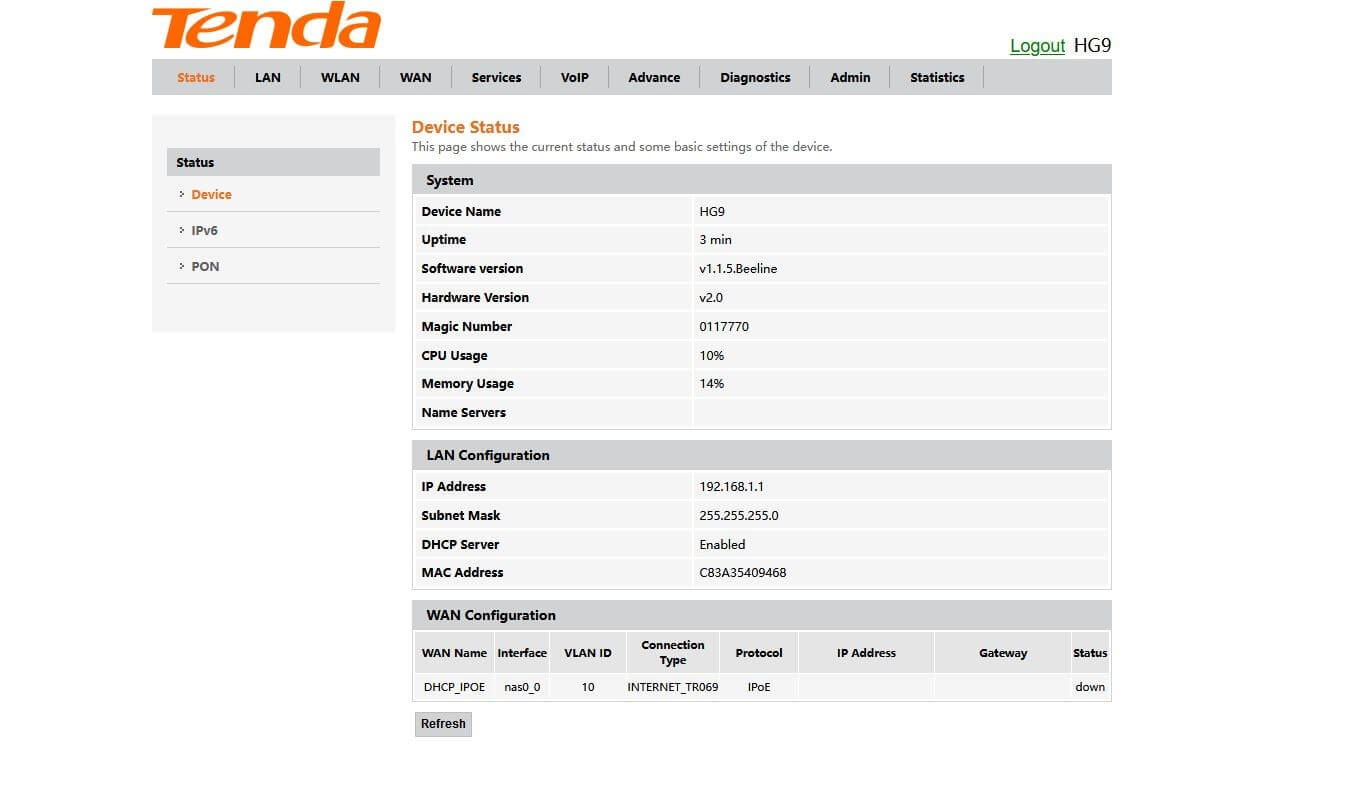The image size is (1349, 785).
Task: Click the Status sidebar header
Action: [x=273, y=162]
